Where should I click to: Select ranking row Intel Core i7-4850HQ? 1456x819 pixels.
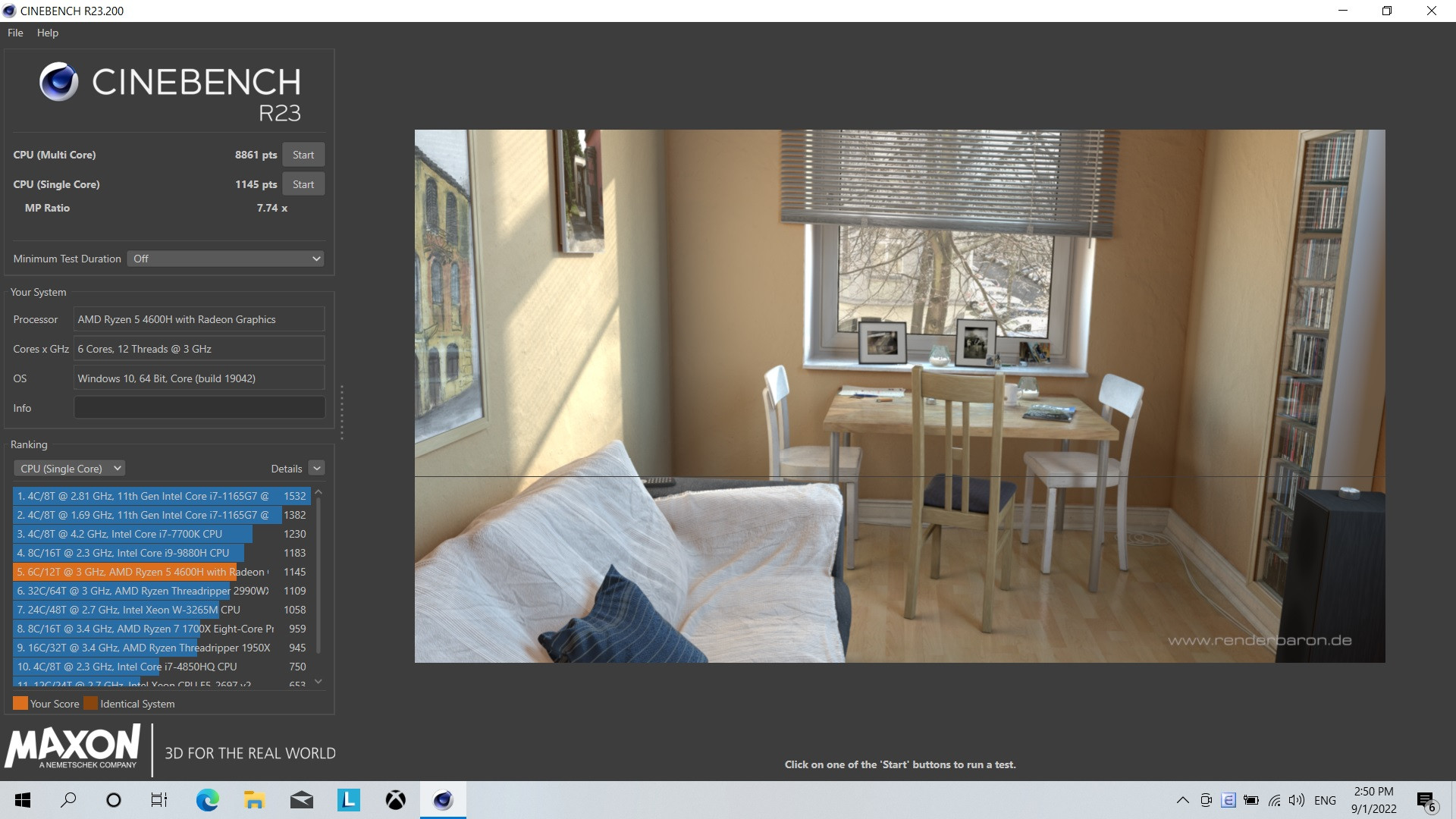coord(162,667)
